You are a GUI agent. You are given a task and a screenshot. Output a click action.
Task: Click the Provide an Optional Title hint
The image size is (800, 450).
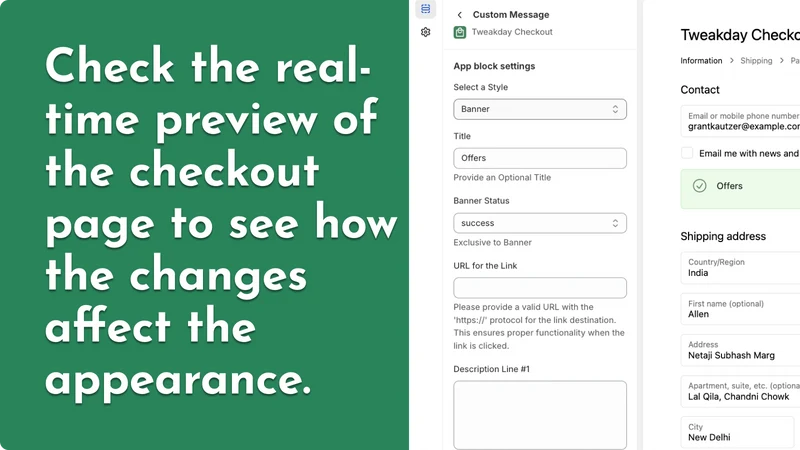pyautogui.click(x=502, y=178)
